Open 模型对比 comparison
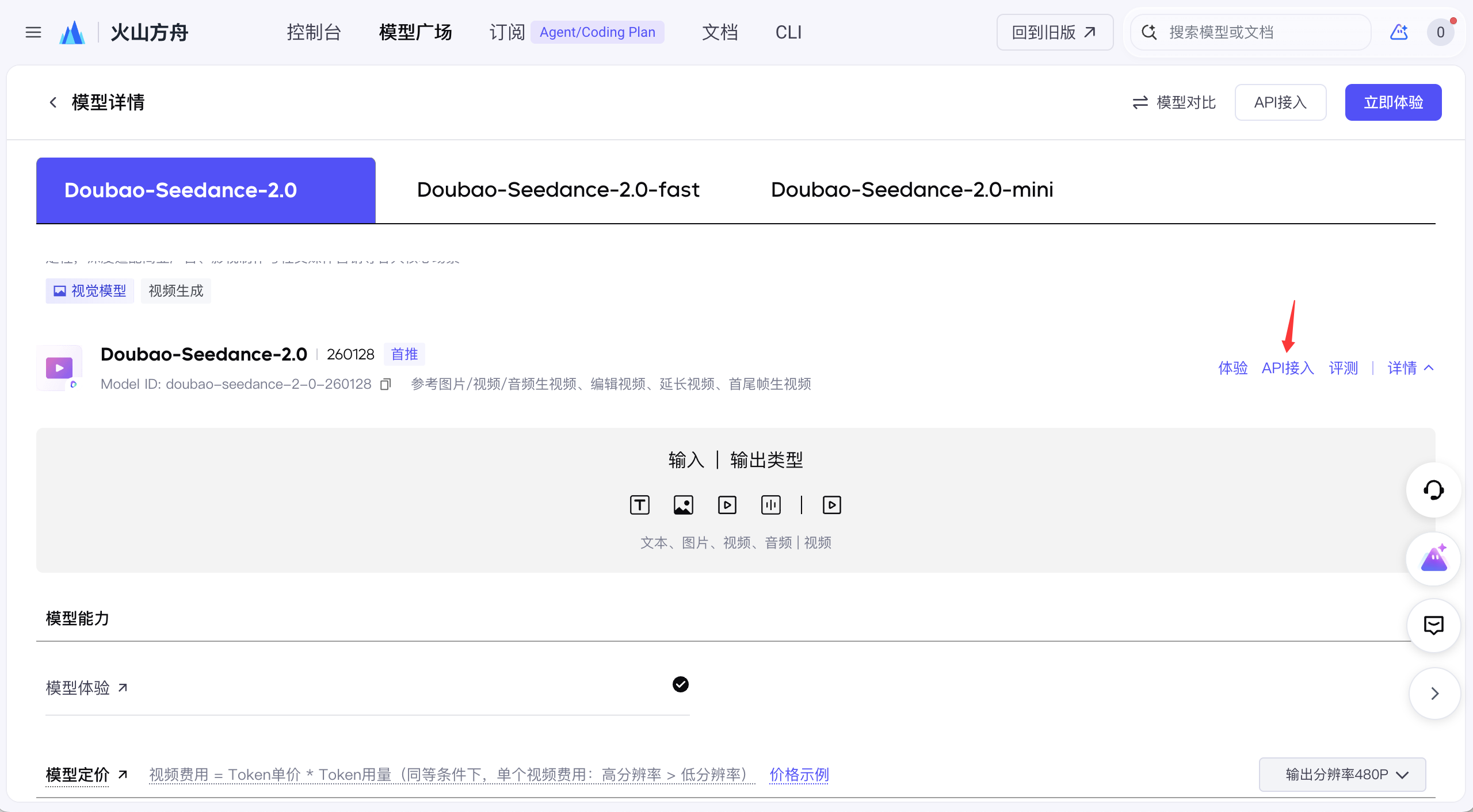The width and height of the screenshot is (1473, 812). coord(1174,102)
